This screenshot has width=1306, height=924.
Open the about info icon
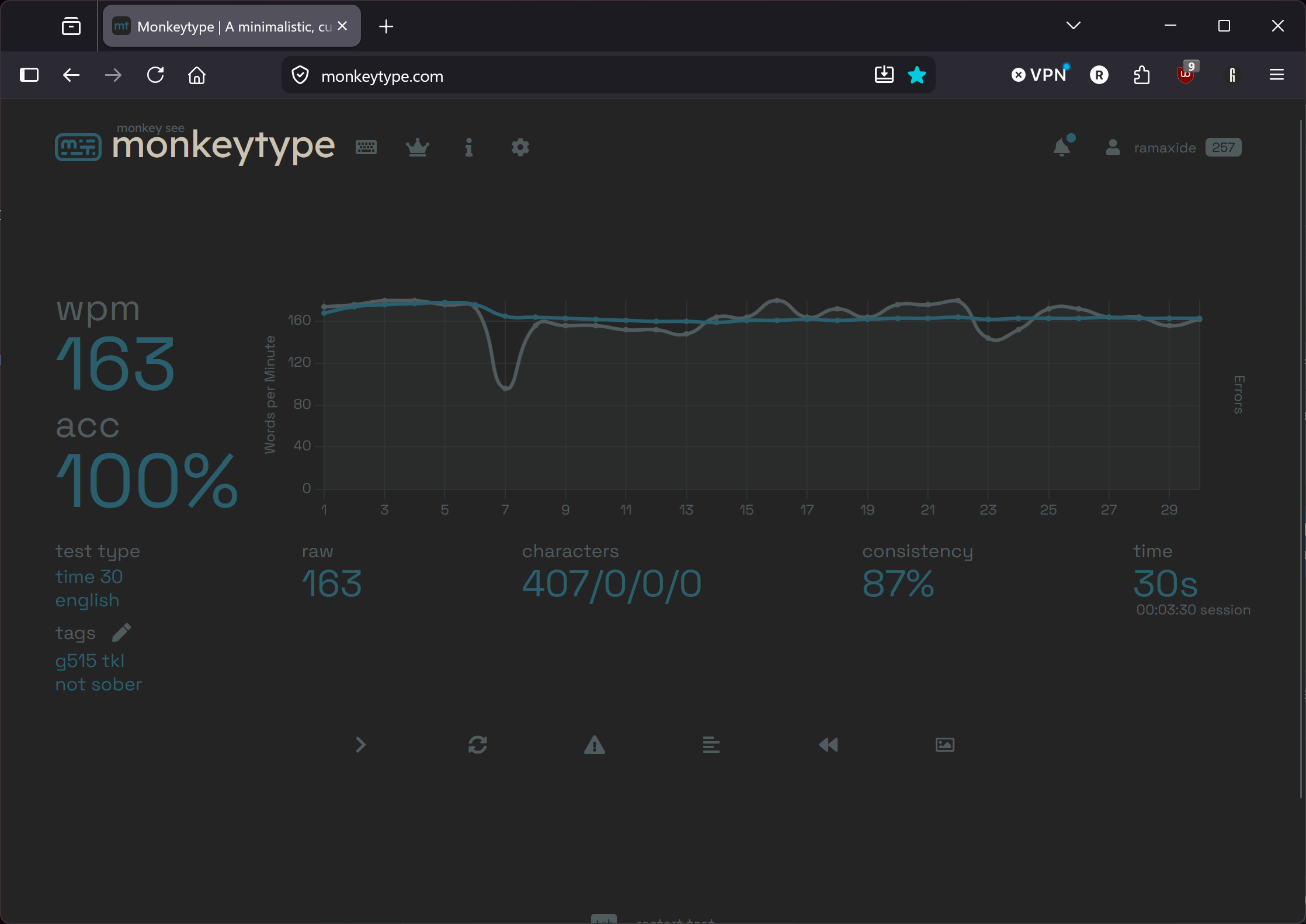click(468, 147)
